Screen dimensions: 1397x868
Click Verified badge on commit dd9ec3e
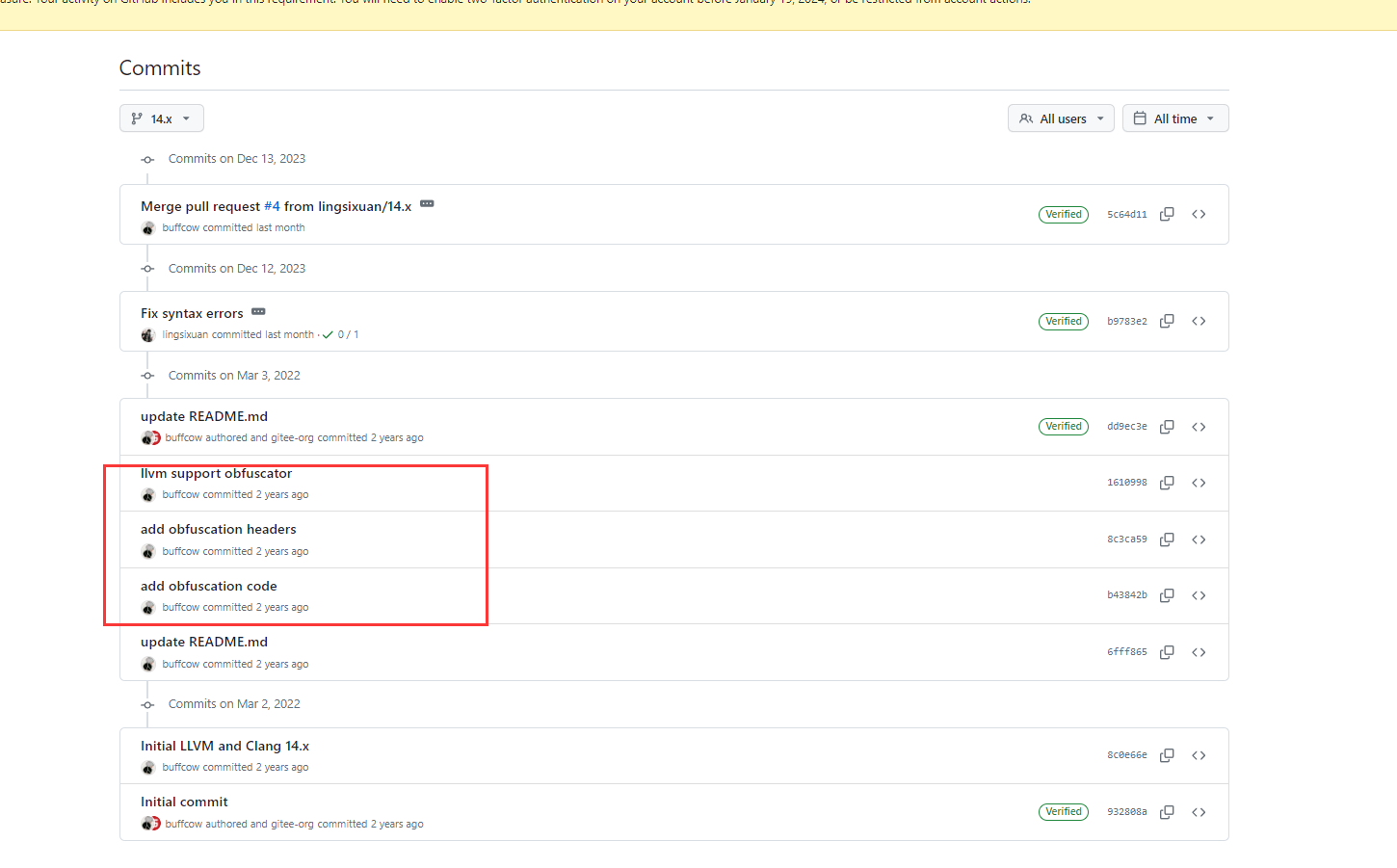[x=1064, y=426]
